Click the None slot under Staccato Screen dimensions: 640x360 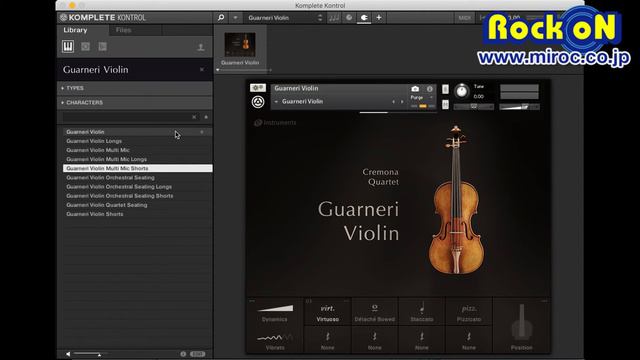click(422, 340)
